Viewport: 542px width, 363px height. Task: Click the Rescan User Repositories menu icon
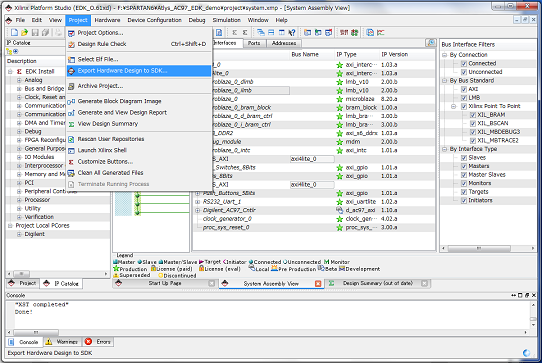71,139
